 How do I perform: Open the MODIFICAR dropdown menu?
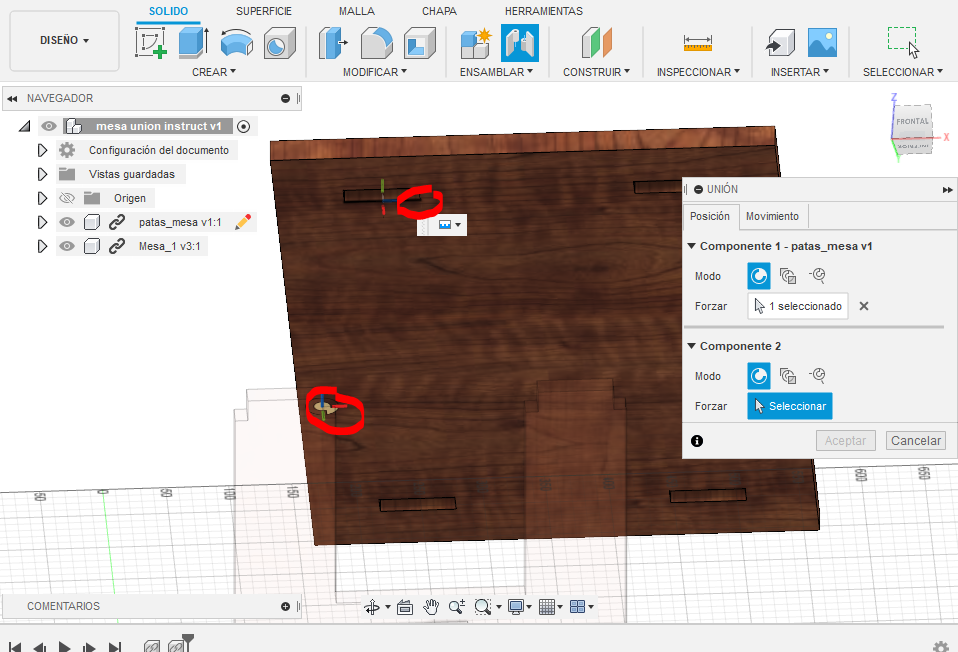point(375,72)
